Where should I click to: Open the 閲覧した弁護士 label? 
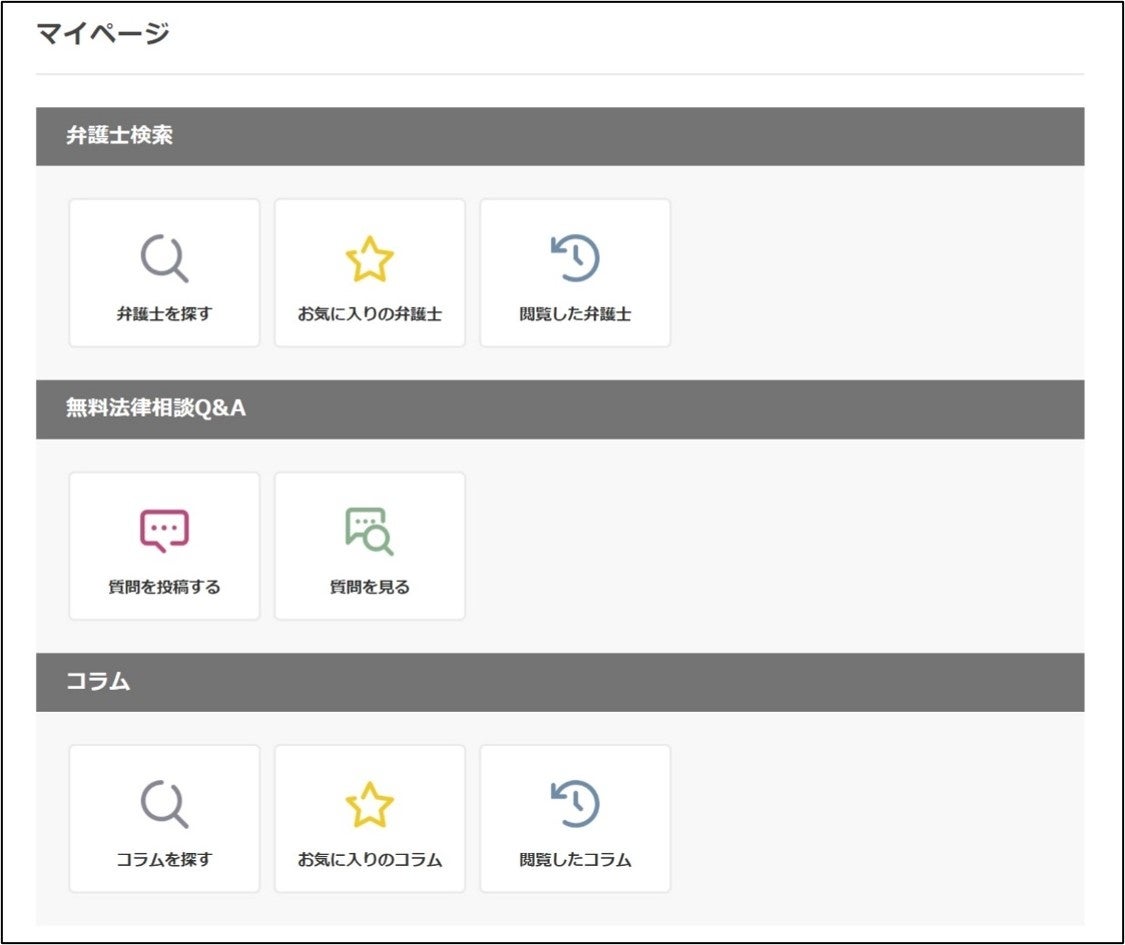[575, 314]
